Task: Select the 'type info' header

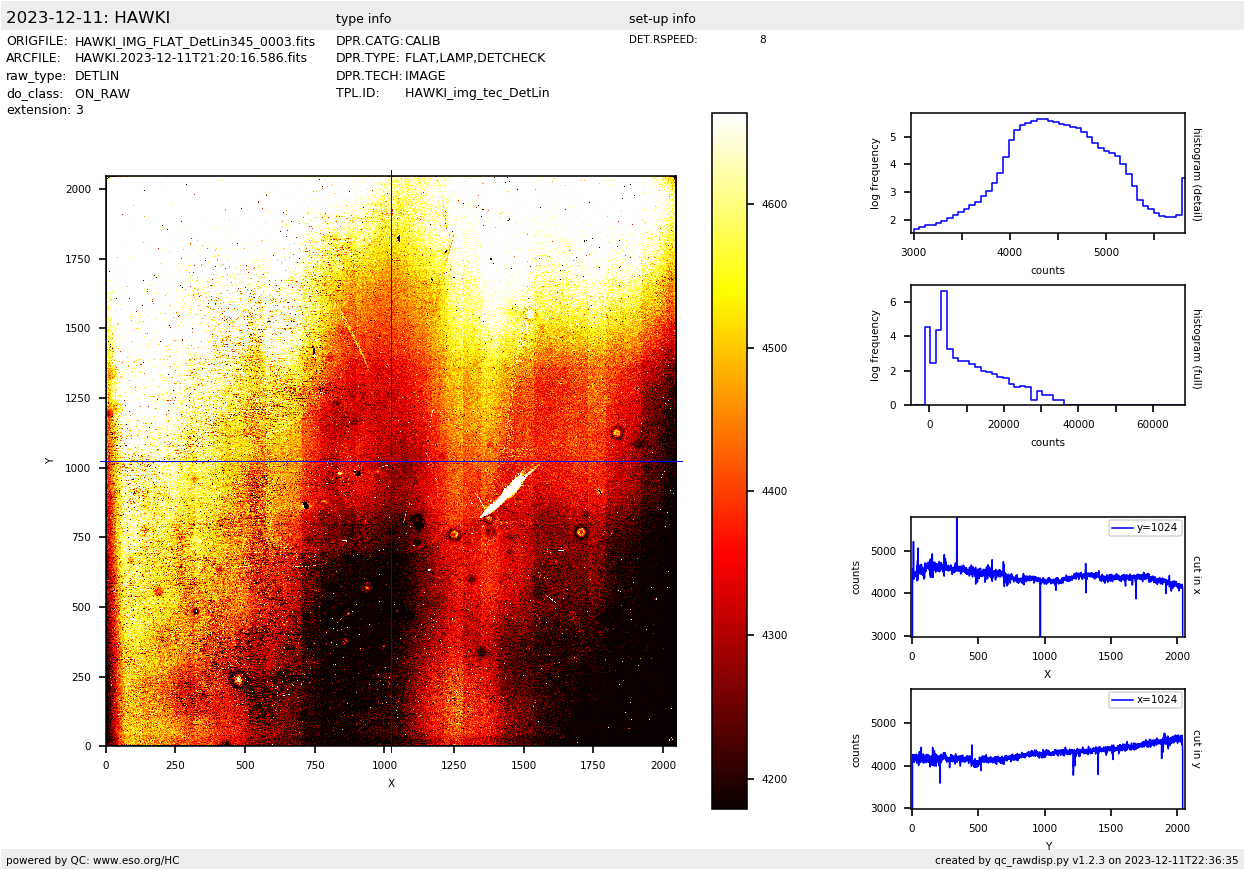Action: [x=363, y=19]
